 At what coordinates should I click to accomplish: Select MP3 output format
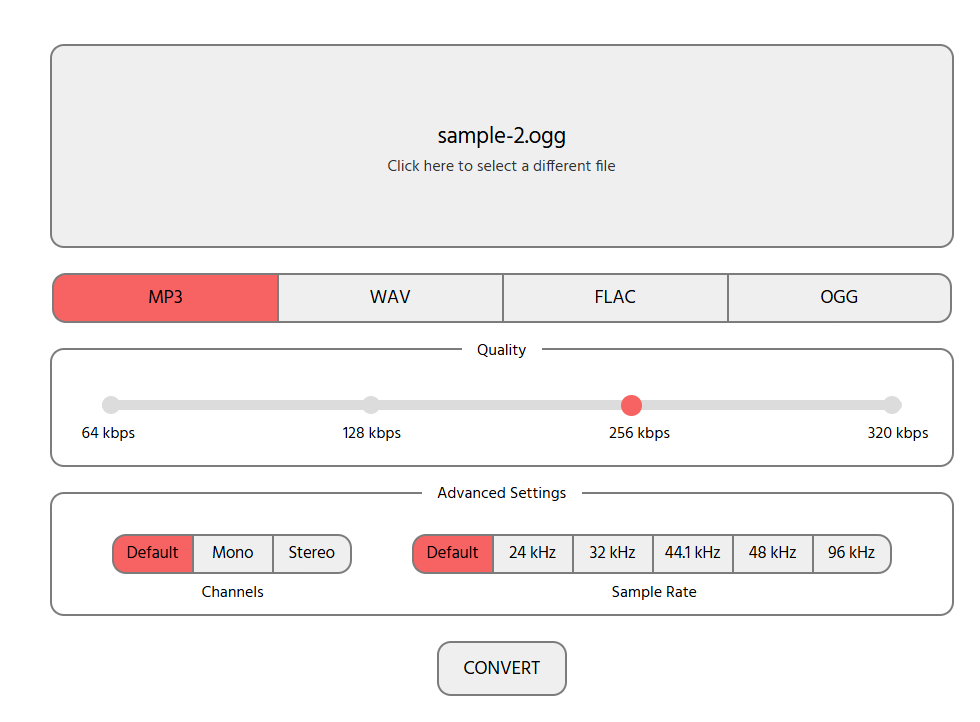[x=165, y=298]
